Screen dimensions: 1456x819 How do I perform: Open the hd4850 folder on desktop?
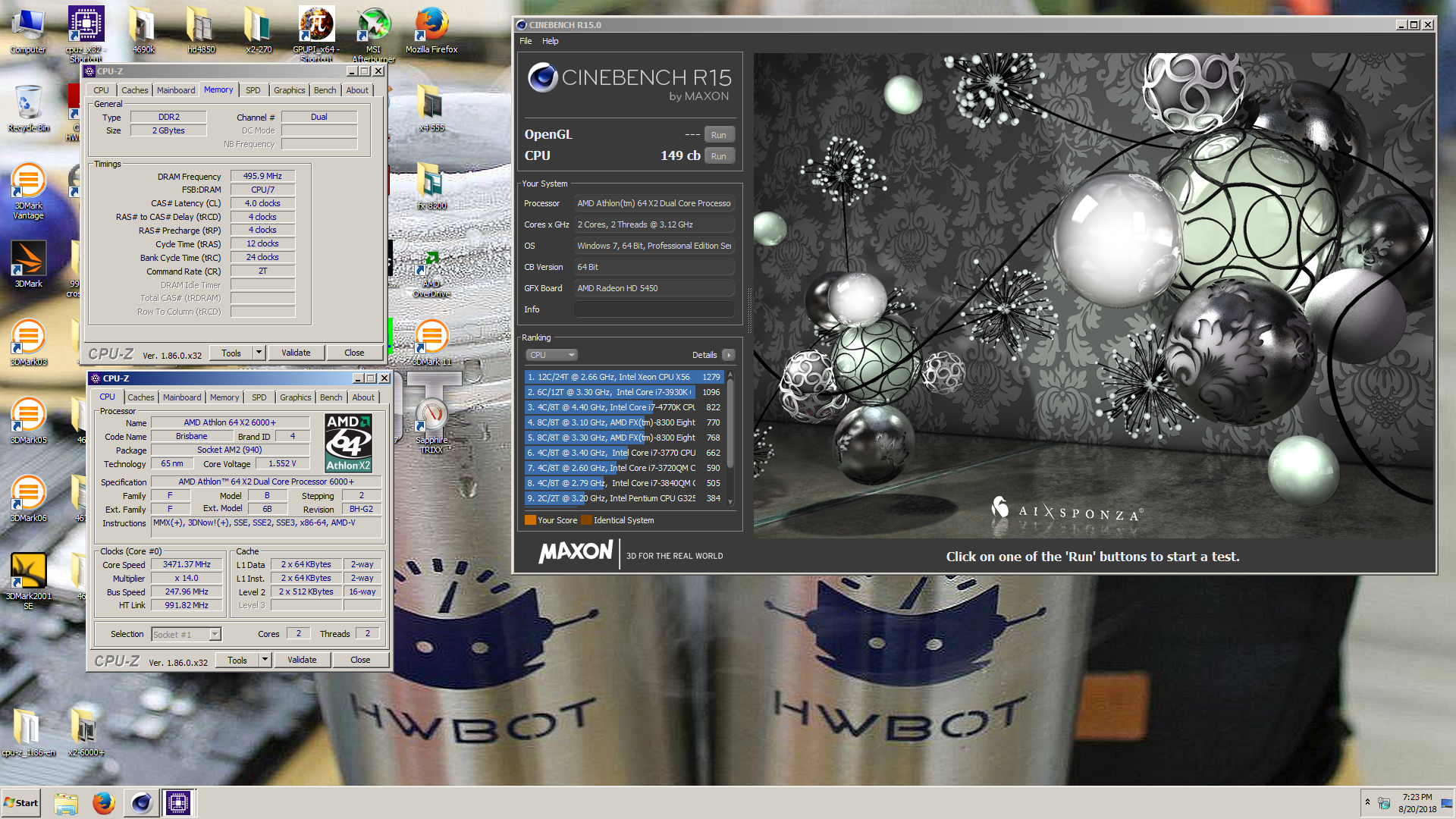click(201, 30)
